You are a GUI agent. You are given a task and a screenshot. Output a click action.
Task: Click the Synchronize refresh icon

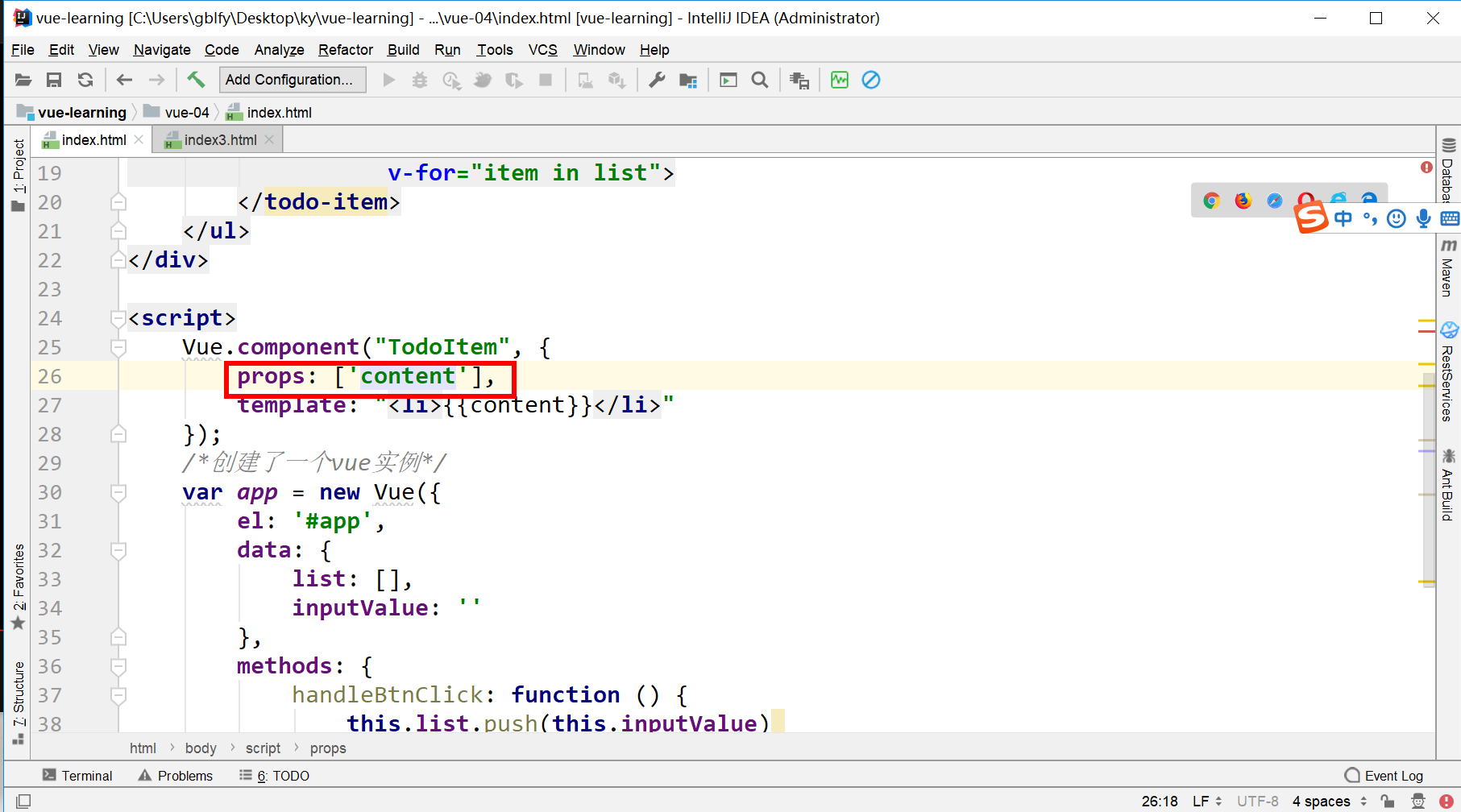point(85,80)
